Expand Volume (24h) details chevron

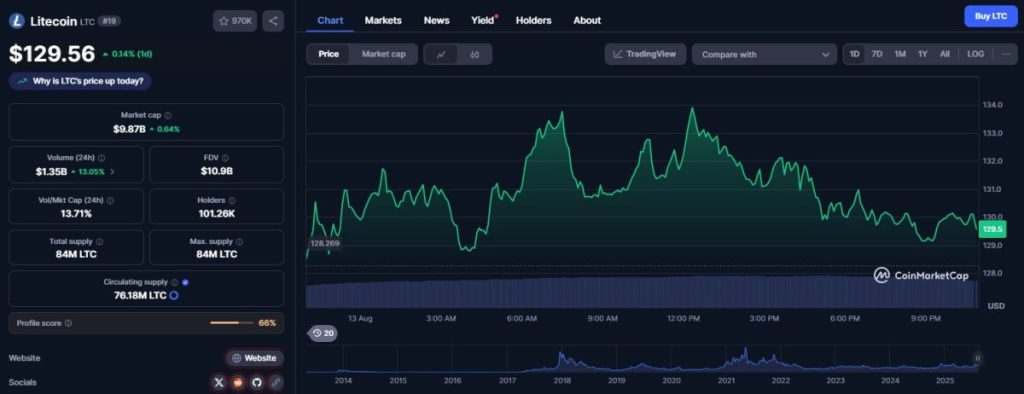(x=112, y=172)
